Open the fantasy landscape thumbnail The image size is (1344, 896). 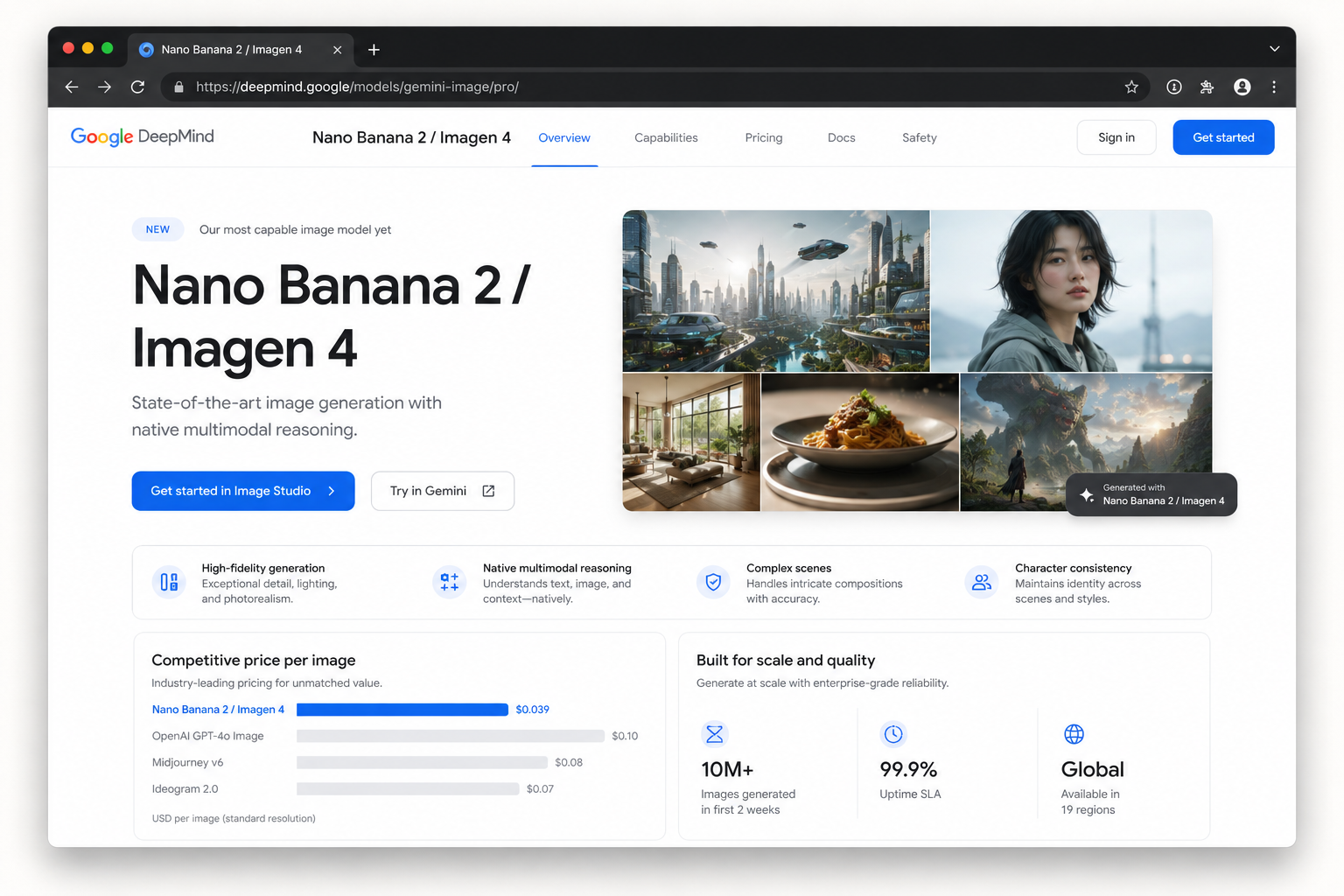click(1086, 442)
